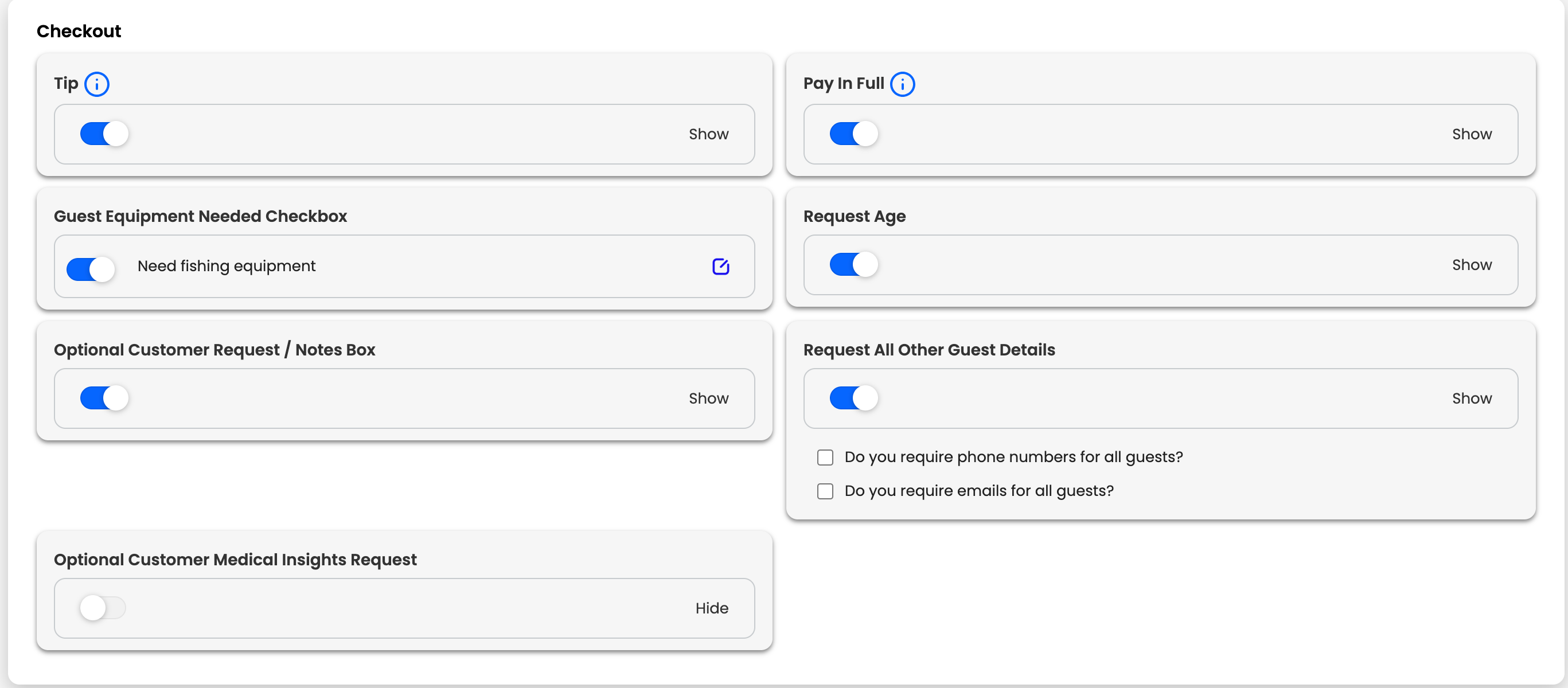
Task: Turn off Request All Other Guest Details
Action: (x=853, y=398)
